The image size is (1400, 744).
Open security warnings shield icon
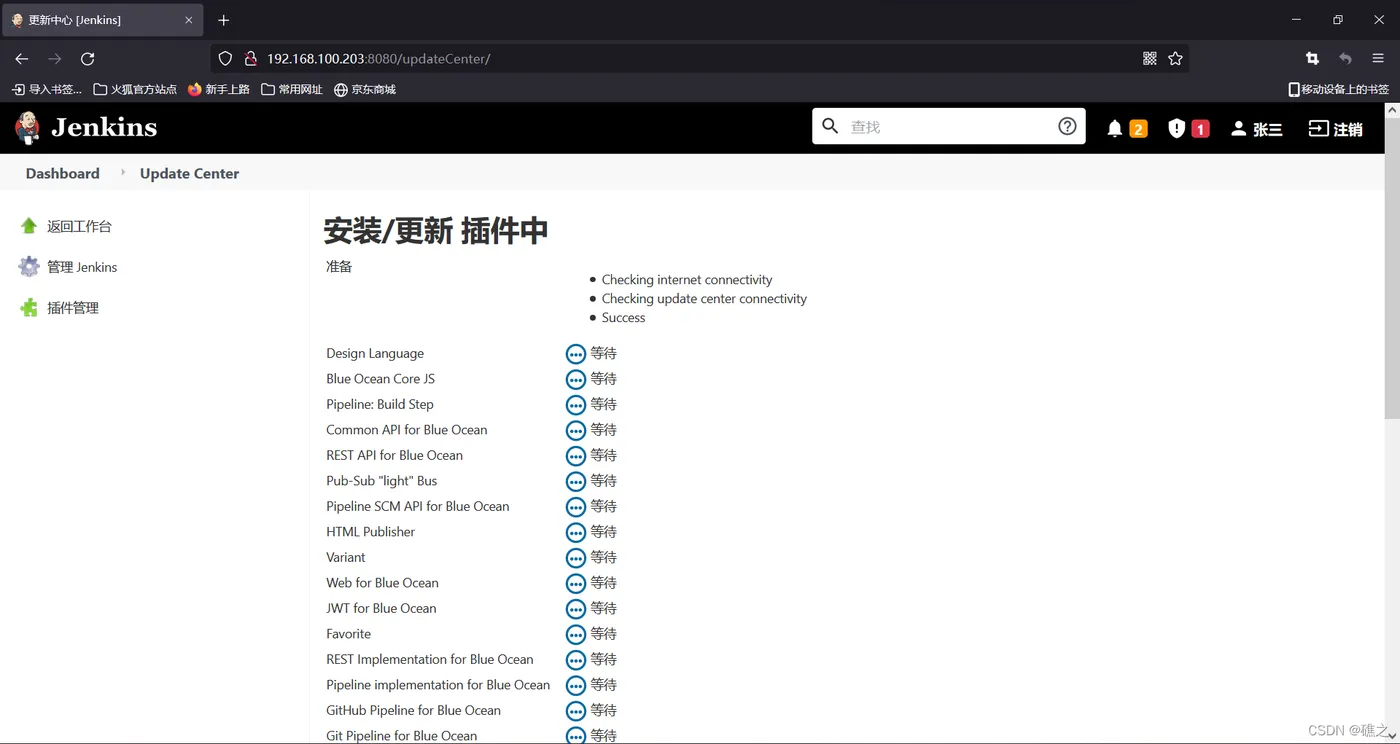tap(1176, 128)
